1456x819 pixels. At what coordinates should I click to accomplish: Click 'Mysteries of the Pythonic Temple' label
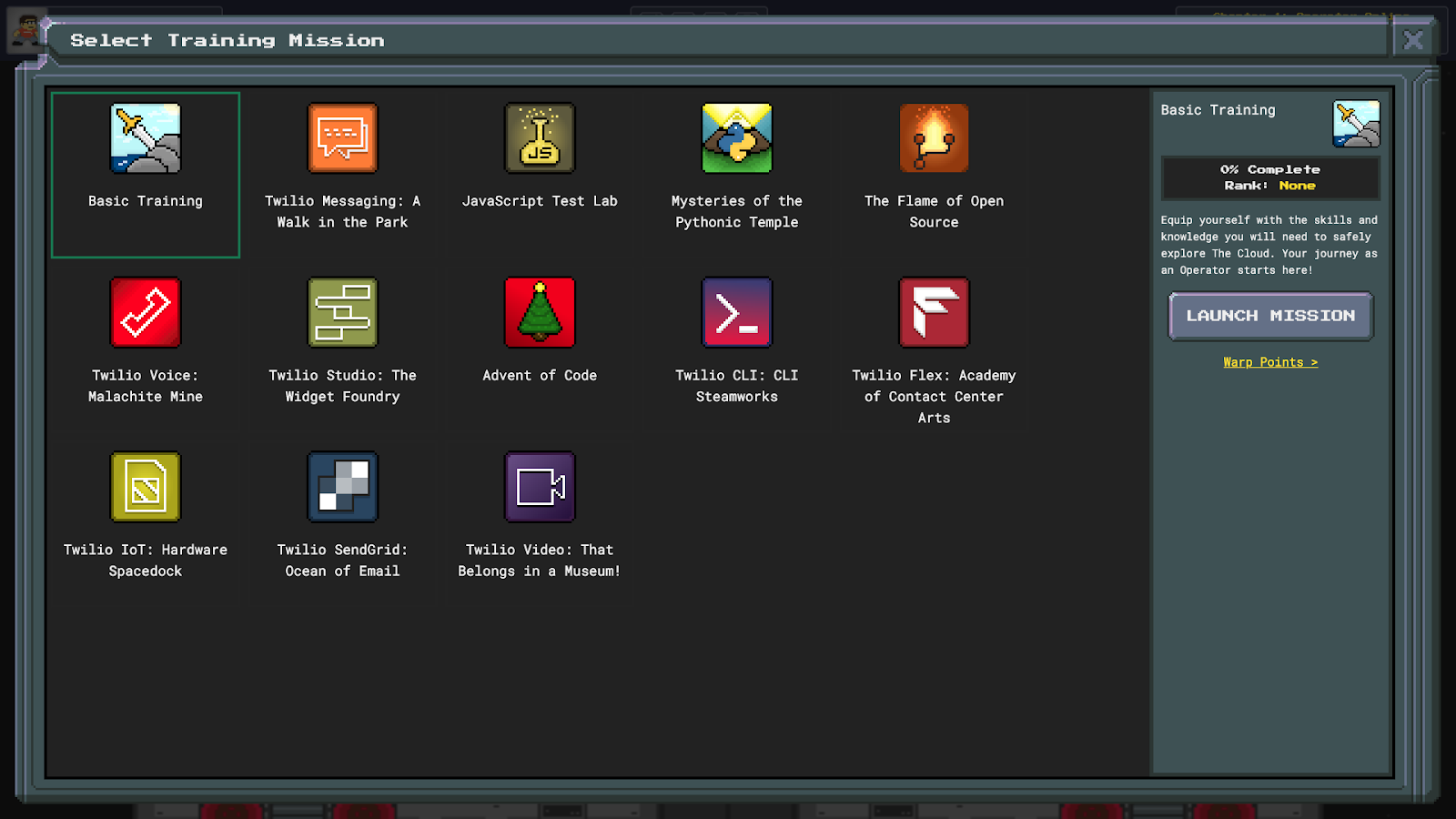pyautogui.click(x=737, y=211)
